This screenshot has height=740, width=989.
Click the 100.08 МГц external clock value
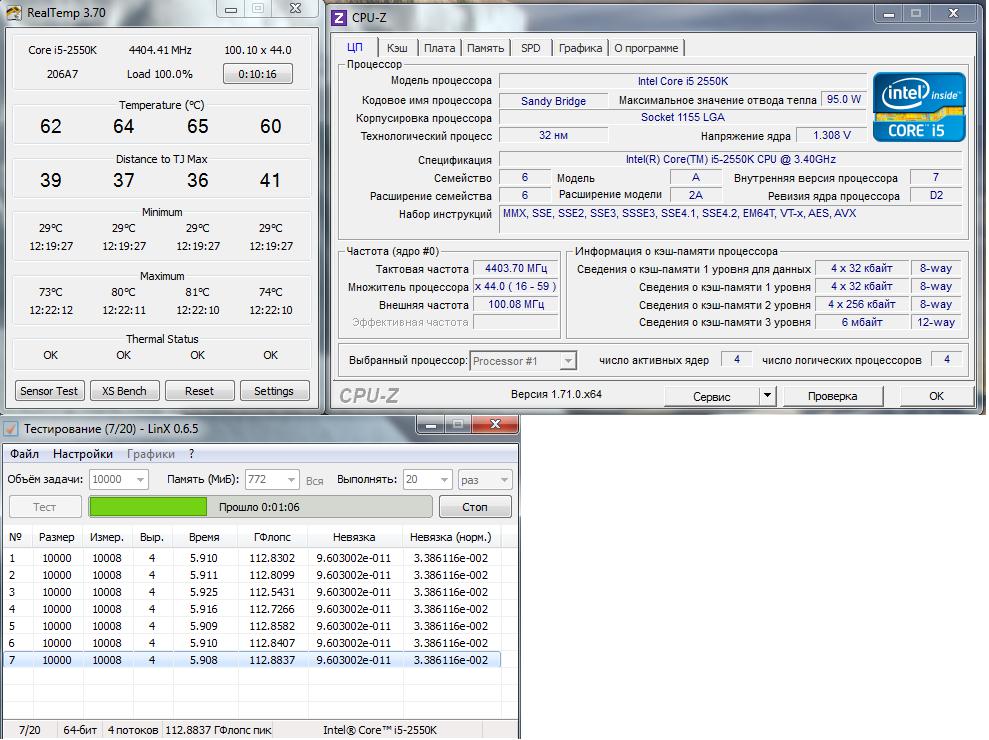[516, 305]
